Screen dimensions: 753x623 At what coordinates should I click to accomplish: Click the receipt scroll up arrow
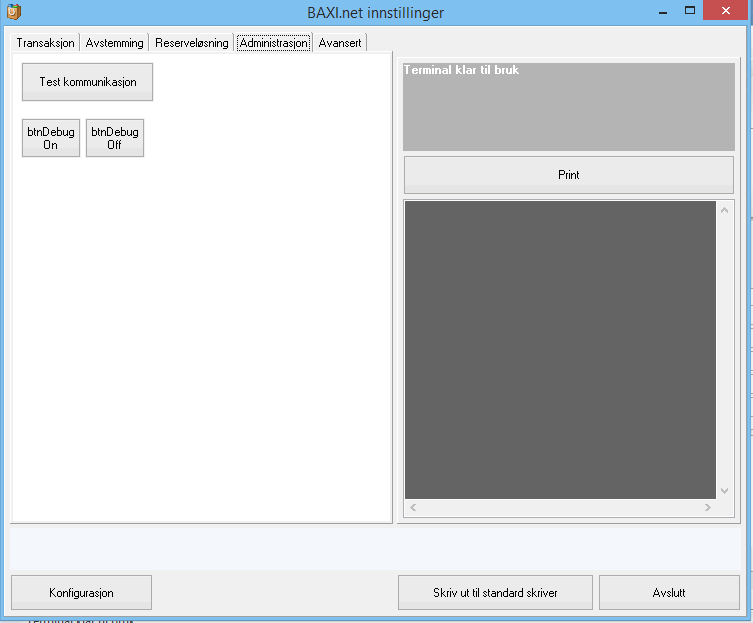[x=725, y=210]
